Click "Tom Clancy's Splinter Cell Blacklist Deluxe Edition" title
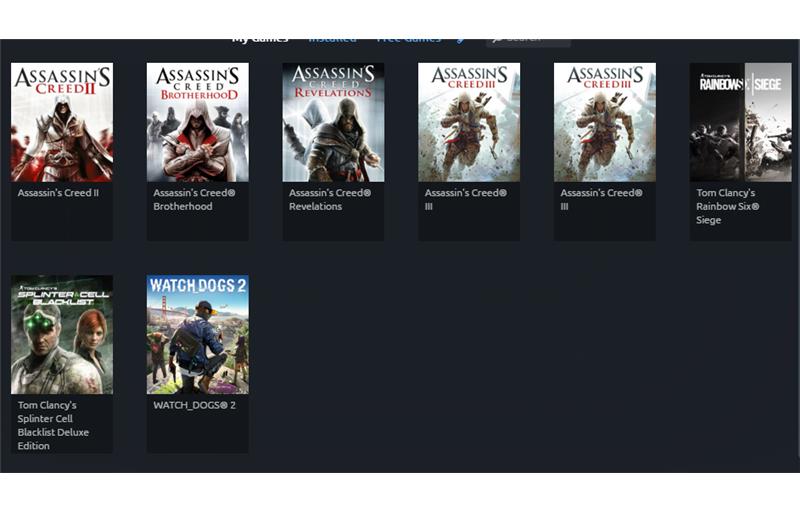Viewport: 800px width, 511px height. [53, 425]
